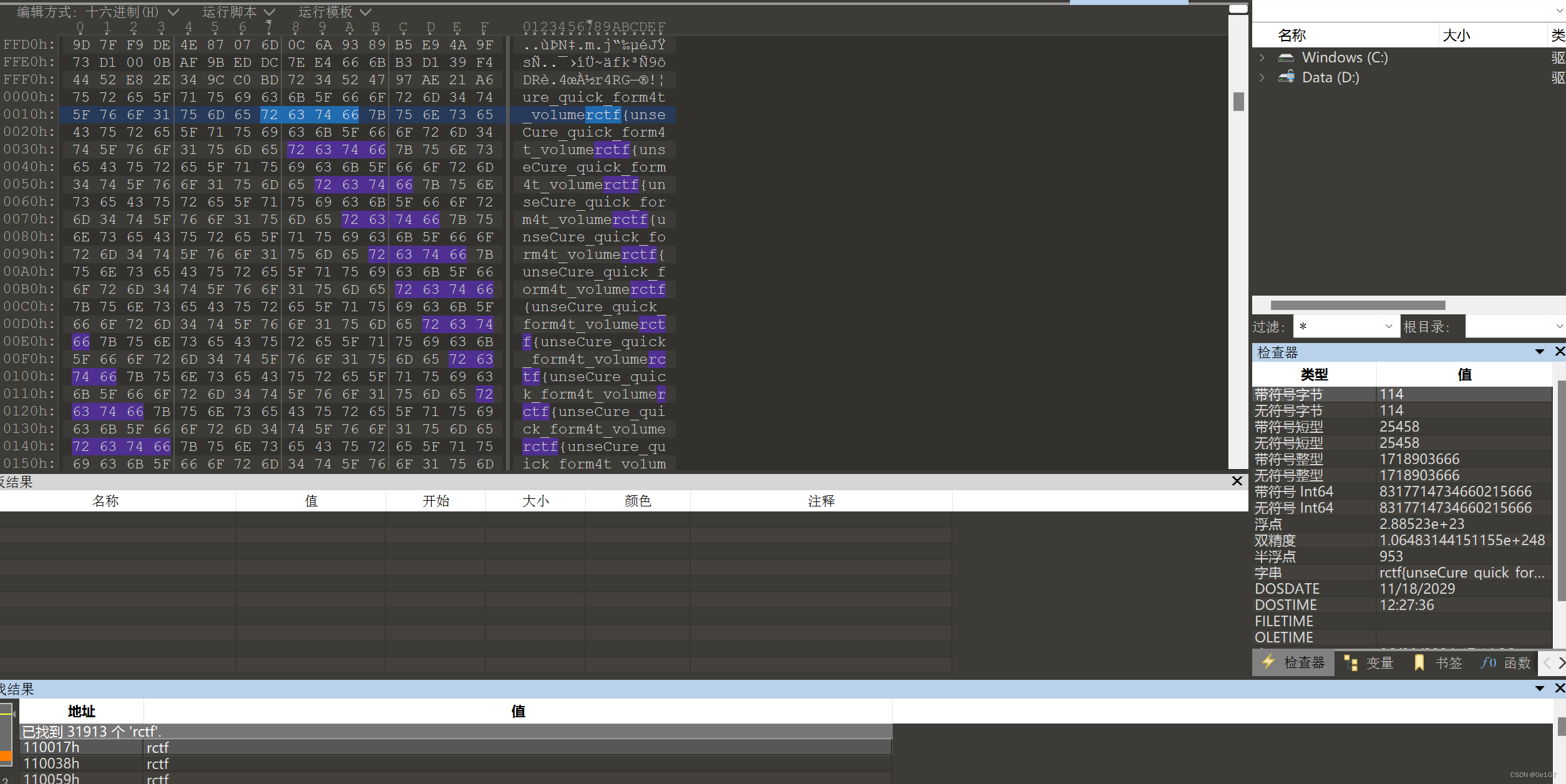
Task: Click the left arrow panel-scroll icon
Action: [x=1545, y=663]
